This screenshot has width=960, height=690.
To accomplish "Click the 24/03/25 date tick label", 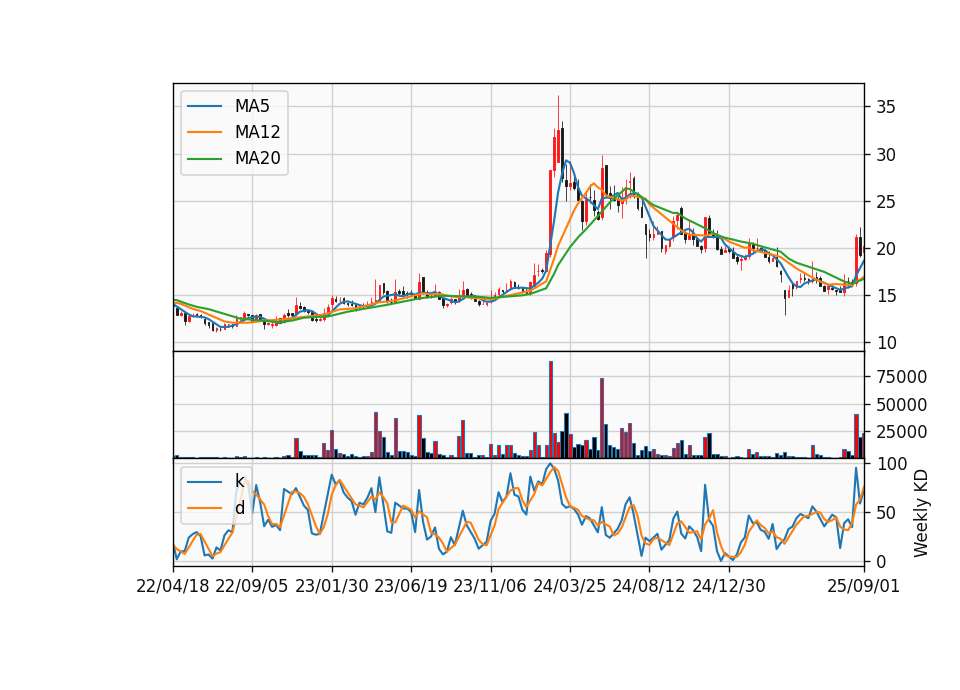I will pyautogui.click(x=569, y=586).
